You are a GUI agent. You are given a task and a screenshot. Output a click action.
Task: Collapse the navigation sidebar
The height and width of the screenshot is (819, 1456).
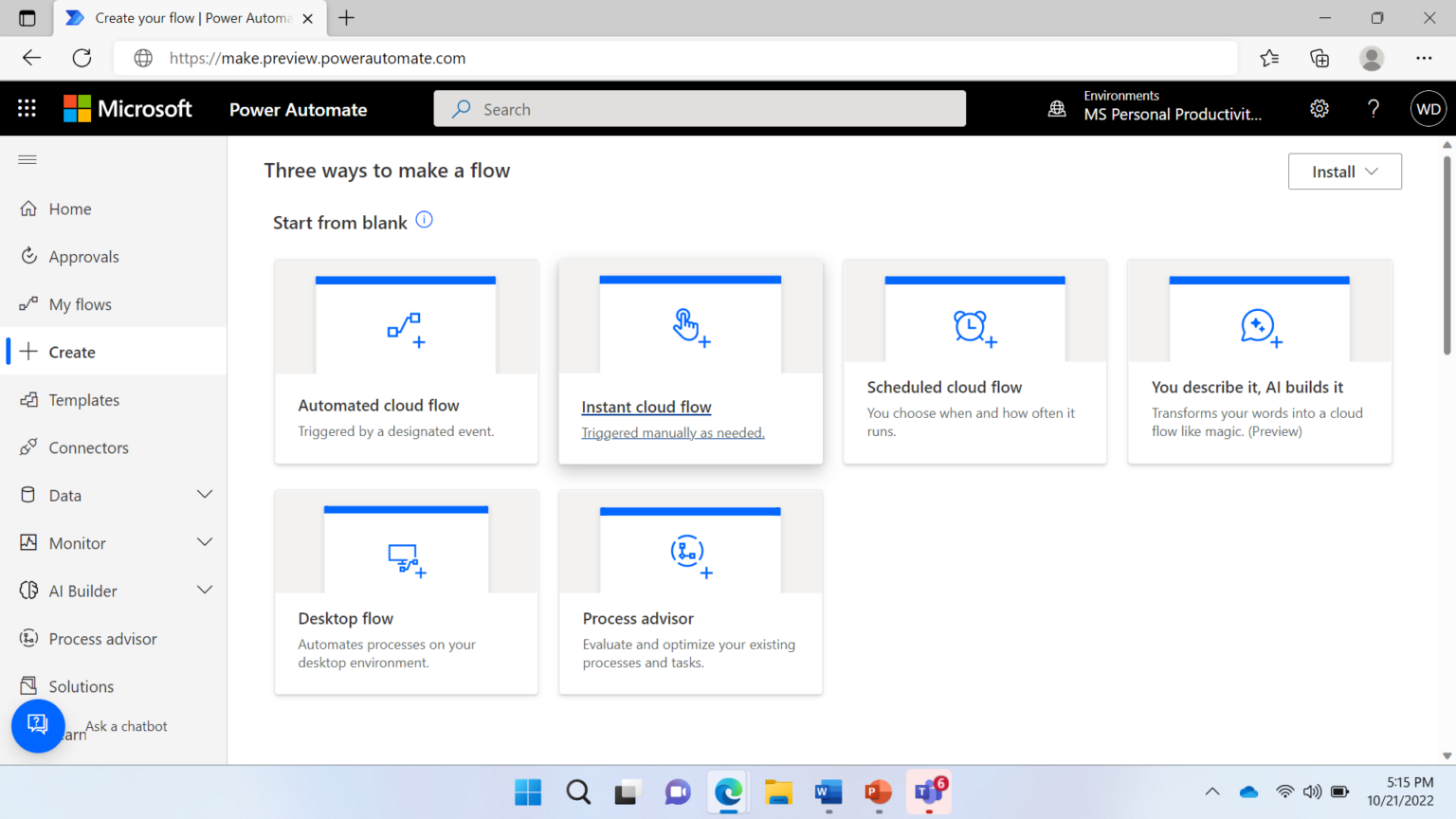27,159
